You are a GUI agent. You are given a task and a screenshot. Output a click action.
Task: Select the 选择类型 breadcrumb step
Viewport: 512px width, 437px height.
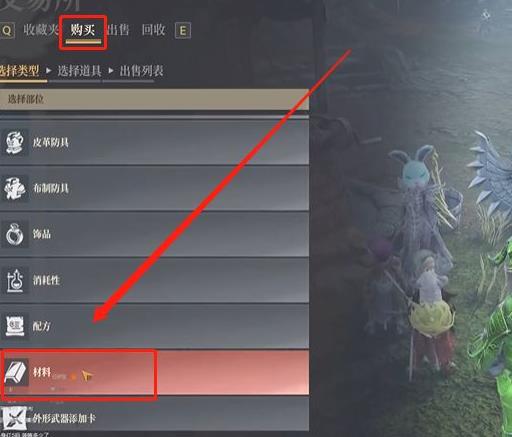point(19,71)
